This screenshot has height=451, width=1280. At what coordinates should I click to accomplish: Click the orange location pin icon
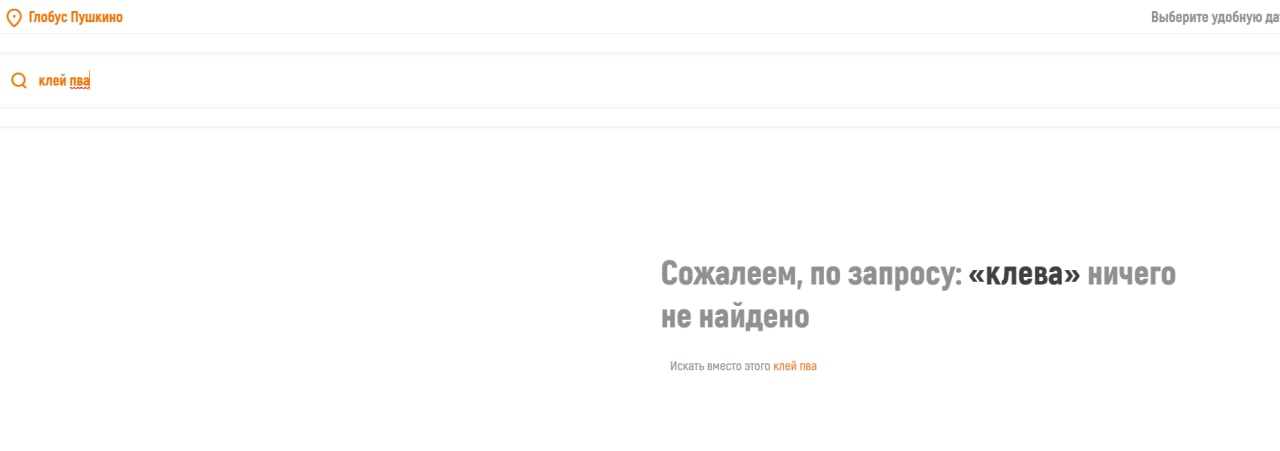point(14,17)
